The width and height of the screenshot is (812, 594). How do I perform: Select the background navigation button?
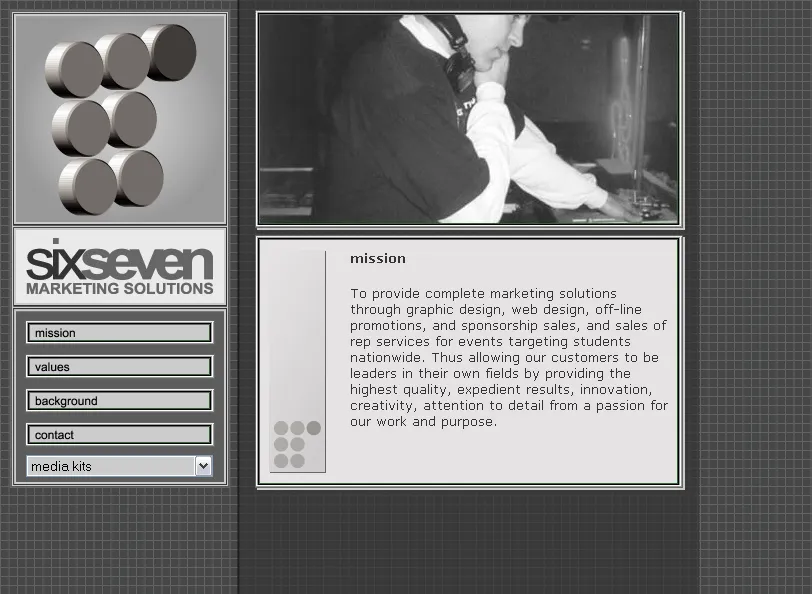tap(120, 401)
